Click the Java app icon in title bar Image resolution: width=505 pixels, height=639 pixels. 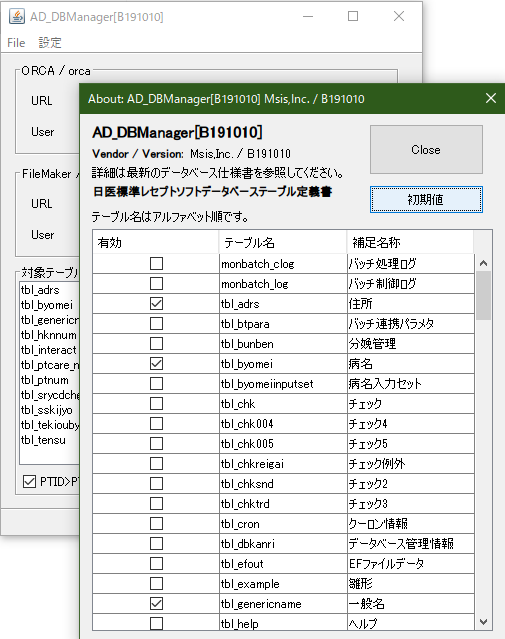[x=16, y=17]
